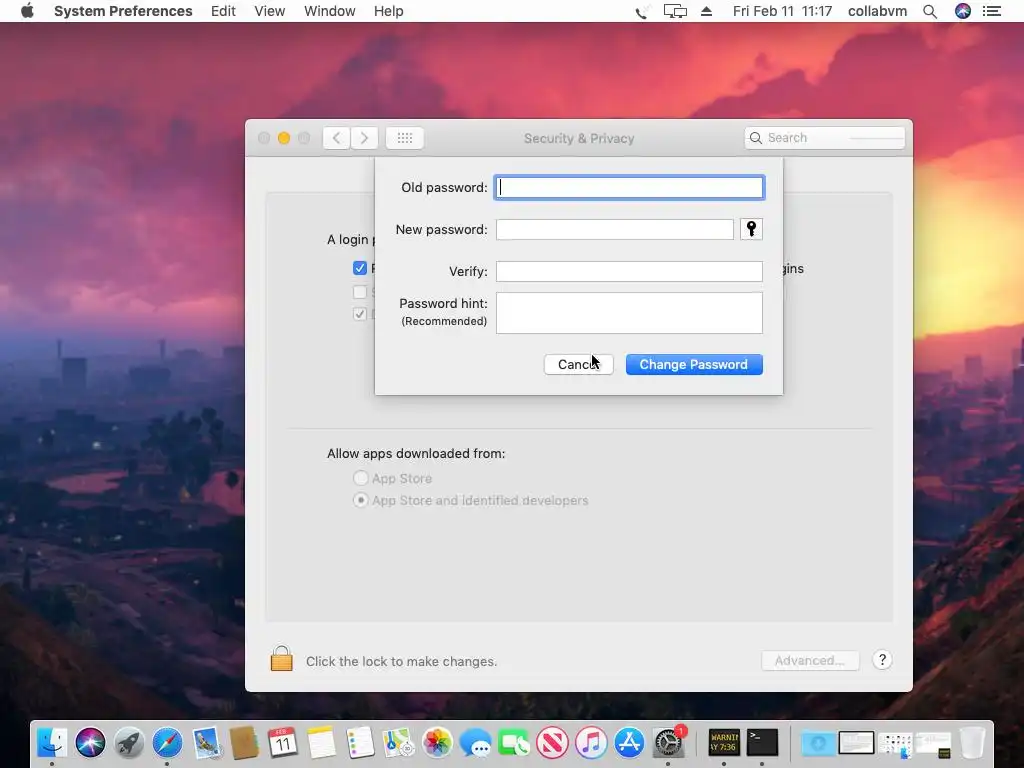
Task: Open News app in the dock
Action: click(552, 743)
